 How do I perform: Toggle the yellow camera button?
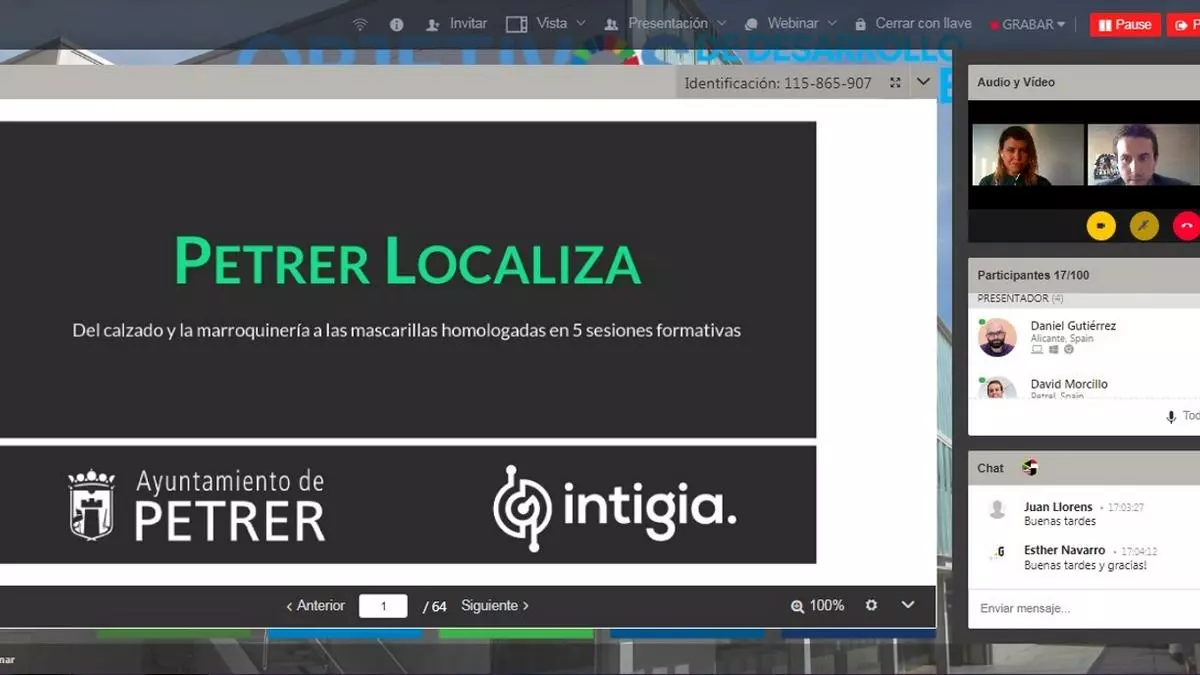(1101, 225)
